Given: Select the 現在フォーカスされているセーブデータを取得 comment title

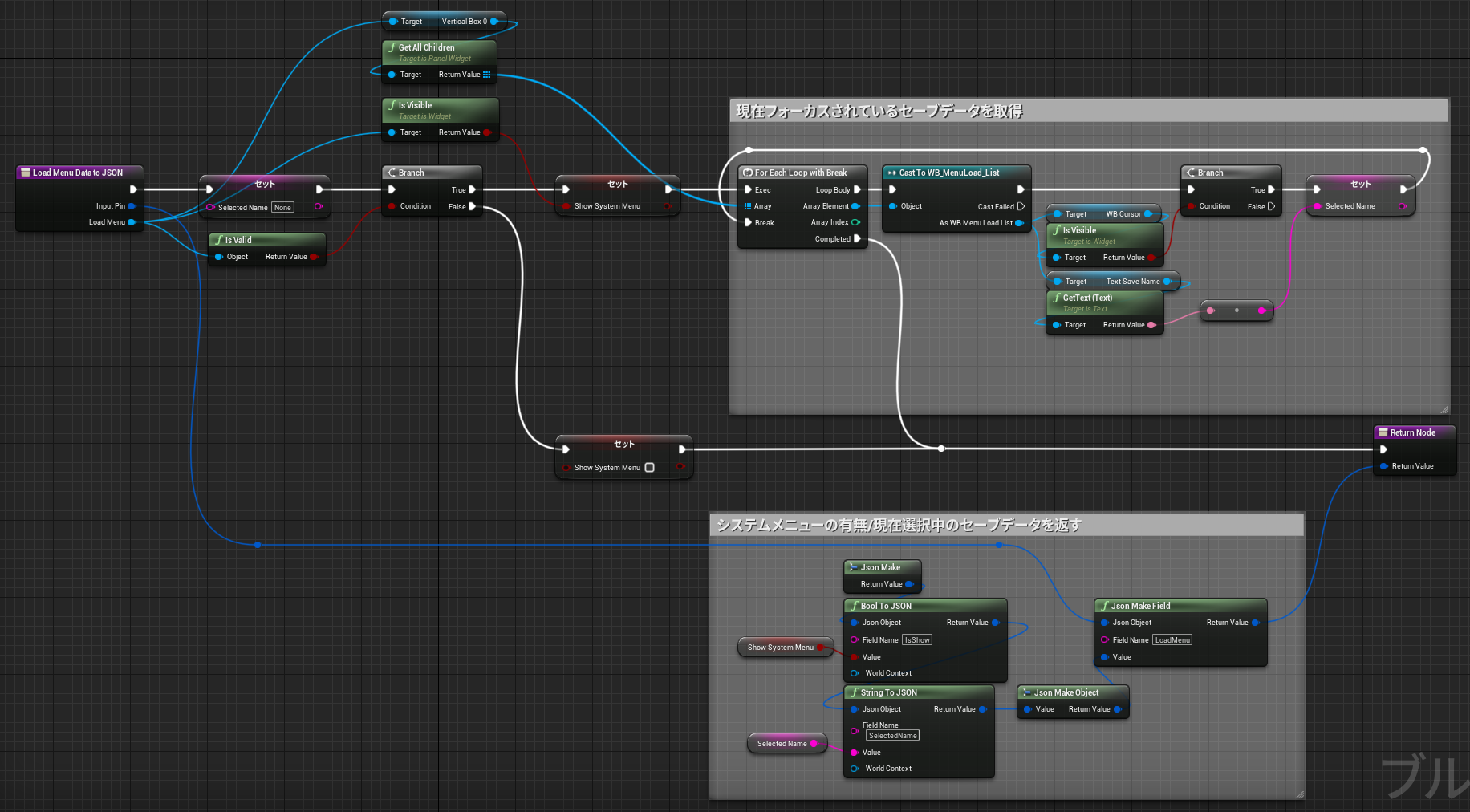Looking at the screenshot, I should click(879, 111).
